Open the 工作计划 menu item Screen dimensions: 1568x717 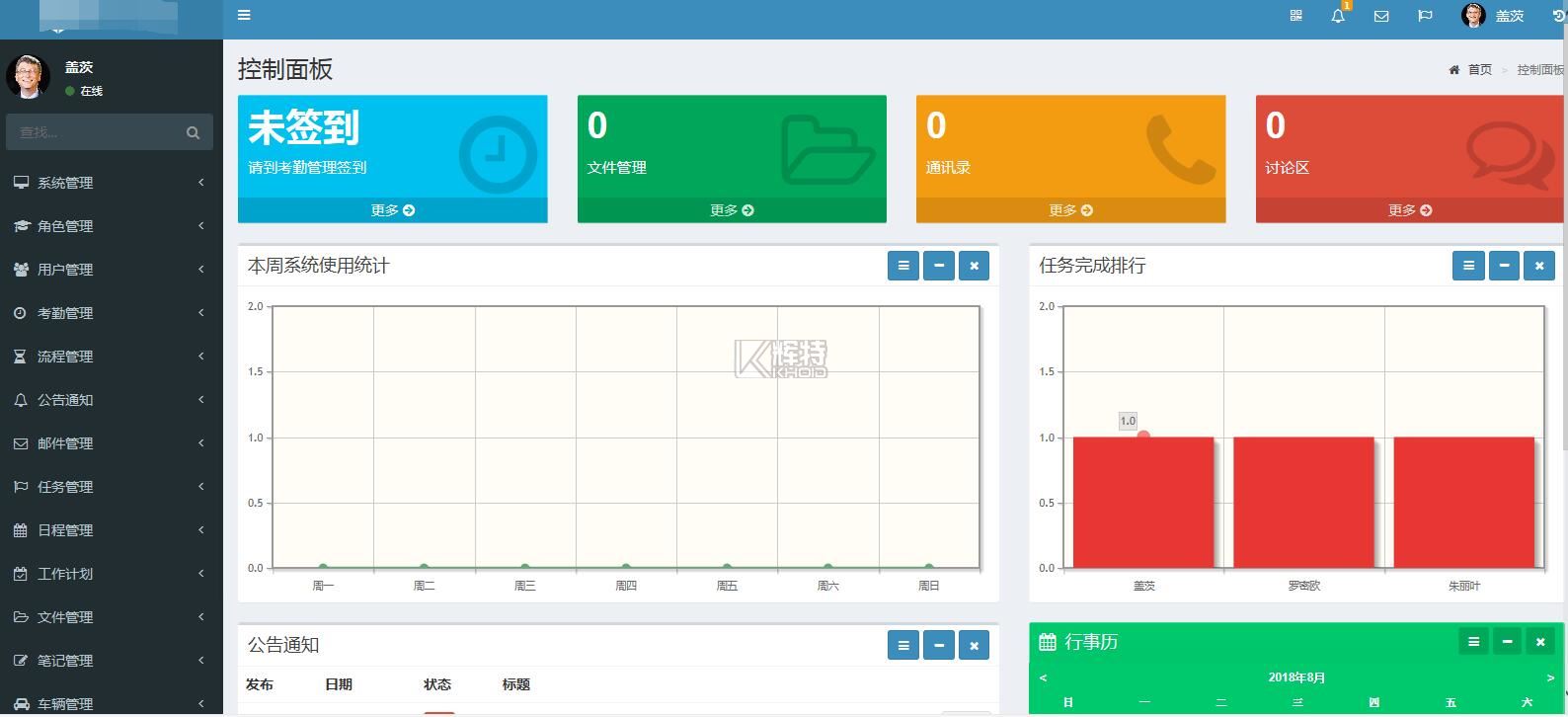[109, 574]
